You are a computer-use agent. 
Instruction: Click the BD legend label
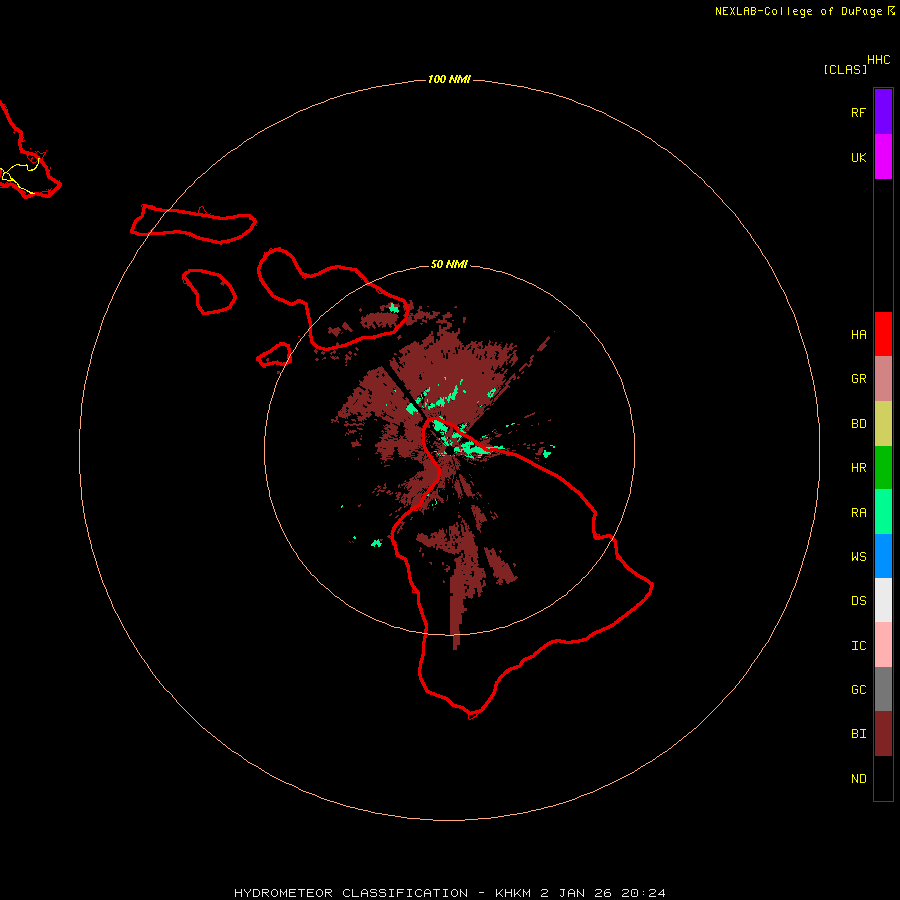pos(858,424)
